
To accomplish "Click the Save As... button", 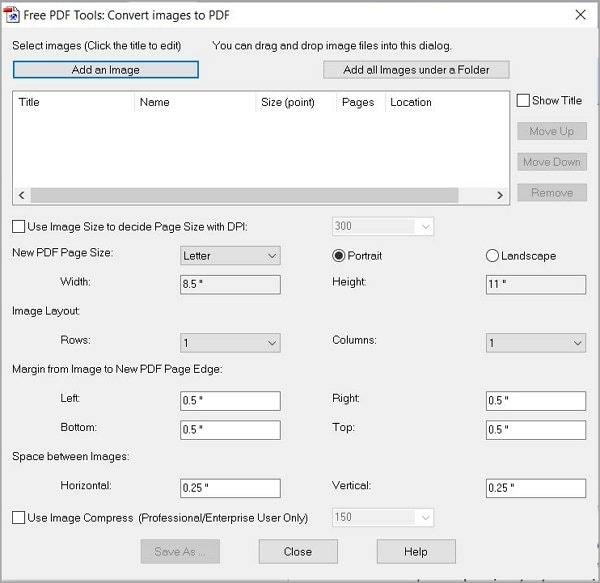I will pos(180,551).
